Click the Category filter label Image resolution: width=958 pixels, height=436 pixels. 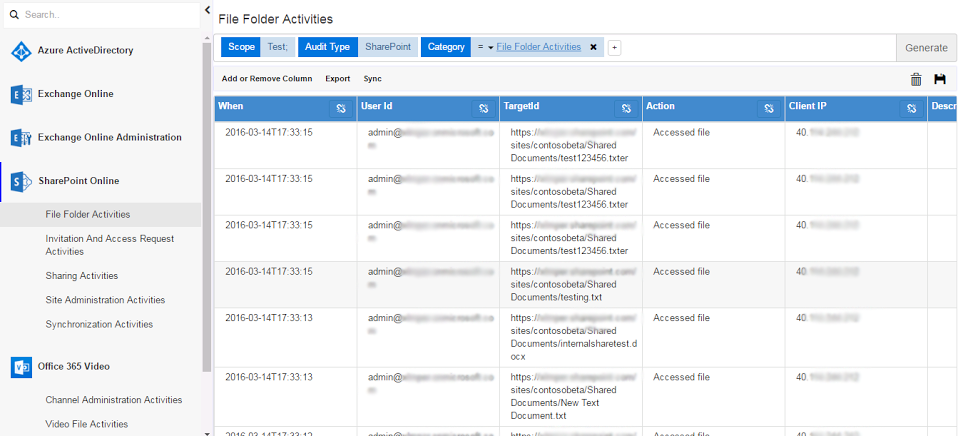coord(446,47)
